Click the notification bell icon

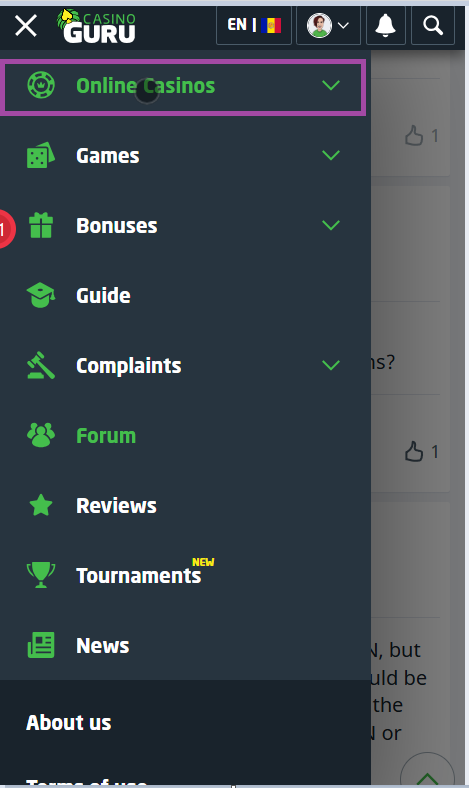pos(386,25)
